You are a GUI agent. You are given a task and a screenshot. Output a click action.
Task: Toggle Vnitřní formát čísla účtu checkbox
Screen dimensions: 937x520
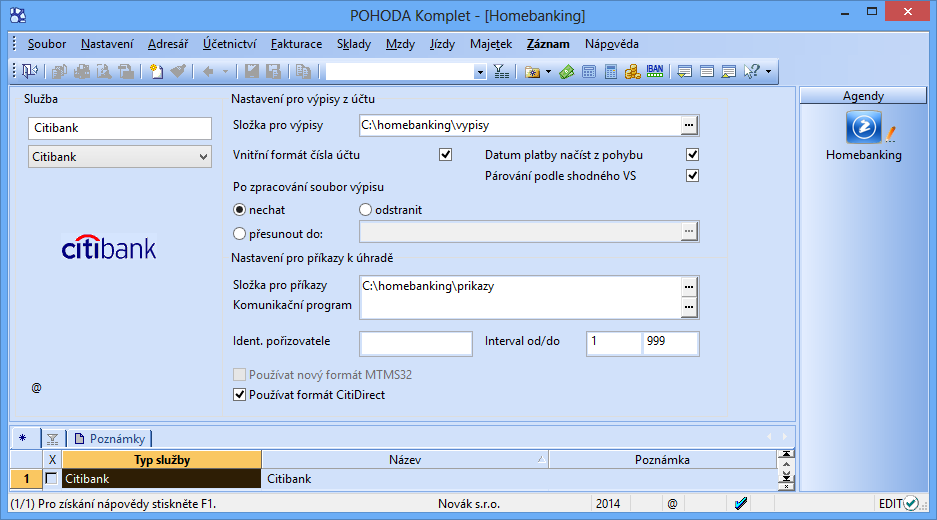[x=446, y=155]
